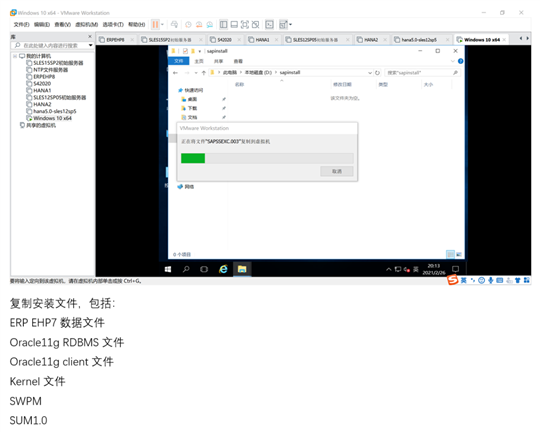540x432 pixels.
Task: Close the library panel
Action: click(x=90, y=37)
